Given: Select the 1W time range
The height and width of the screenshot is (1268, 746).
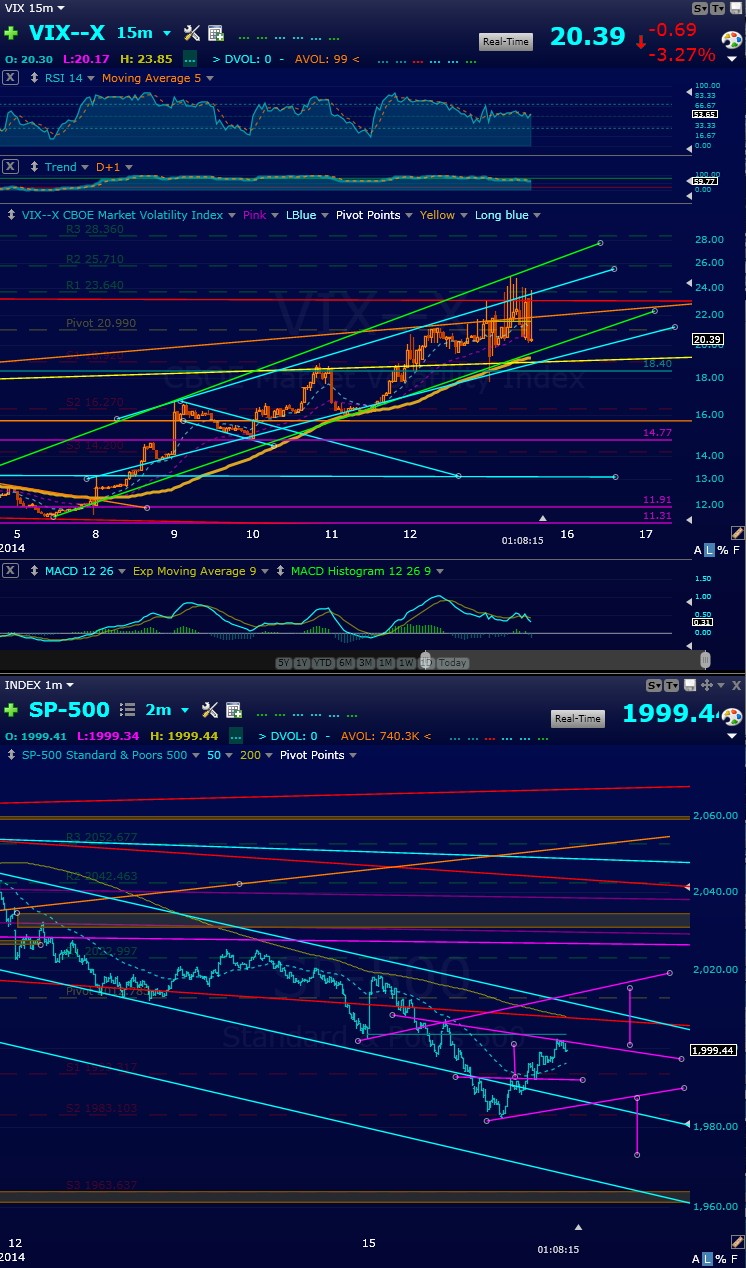Looking at the screenshot, I should click(x=406, y=663).
